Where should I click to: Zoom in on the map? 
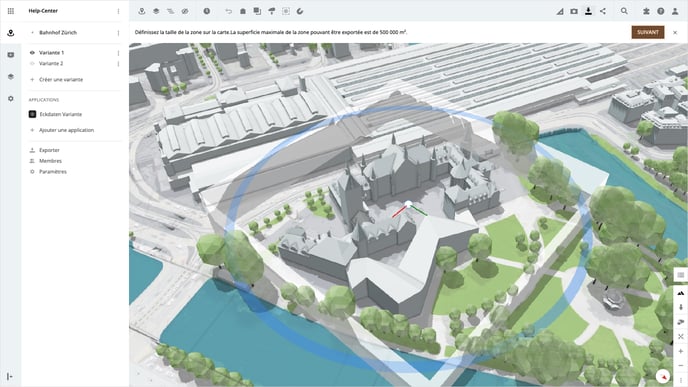[x=681, y=351]
